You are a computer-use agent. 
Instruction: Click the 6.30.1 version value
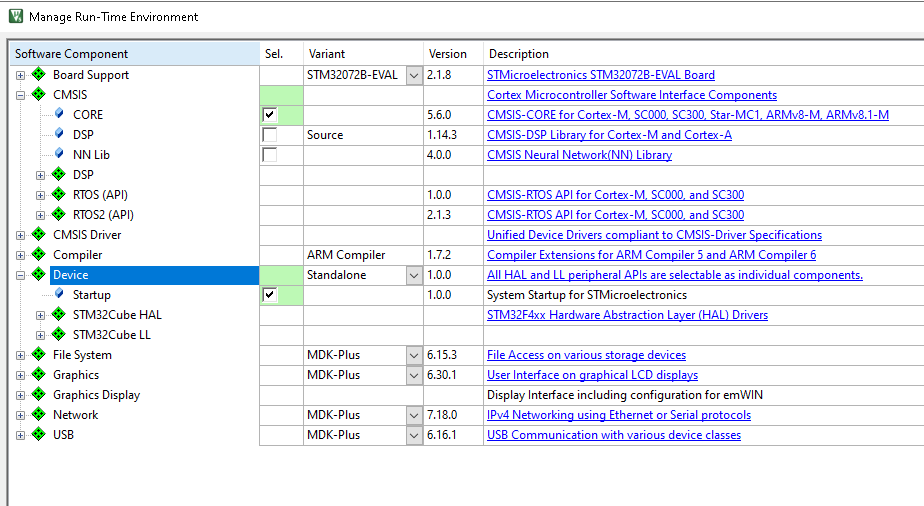point(442,375)
